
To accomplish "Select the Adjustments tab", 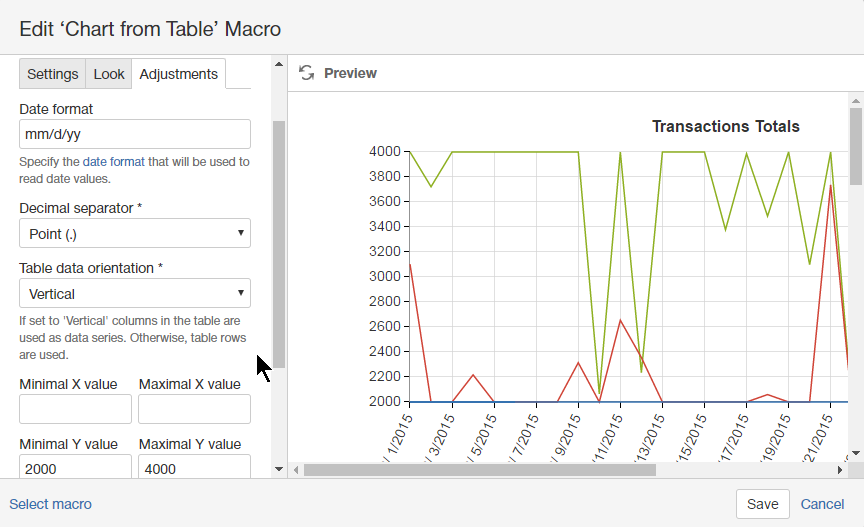I will tap(178, 74).
